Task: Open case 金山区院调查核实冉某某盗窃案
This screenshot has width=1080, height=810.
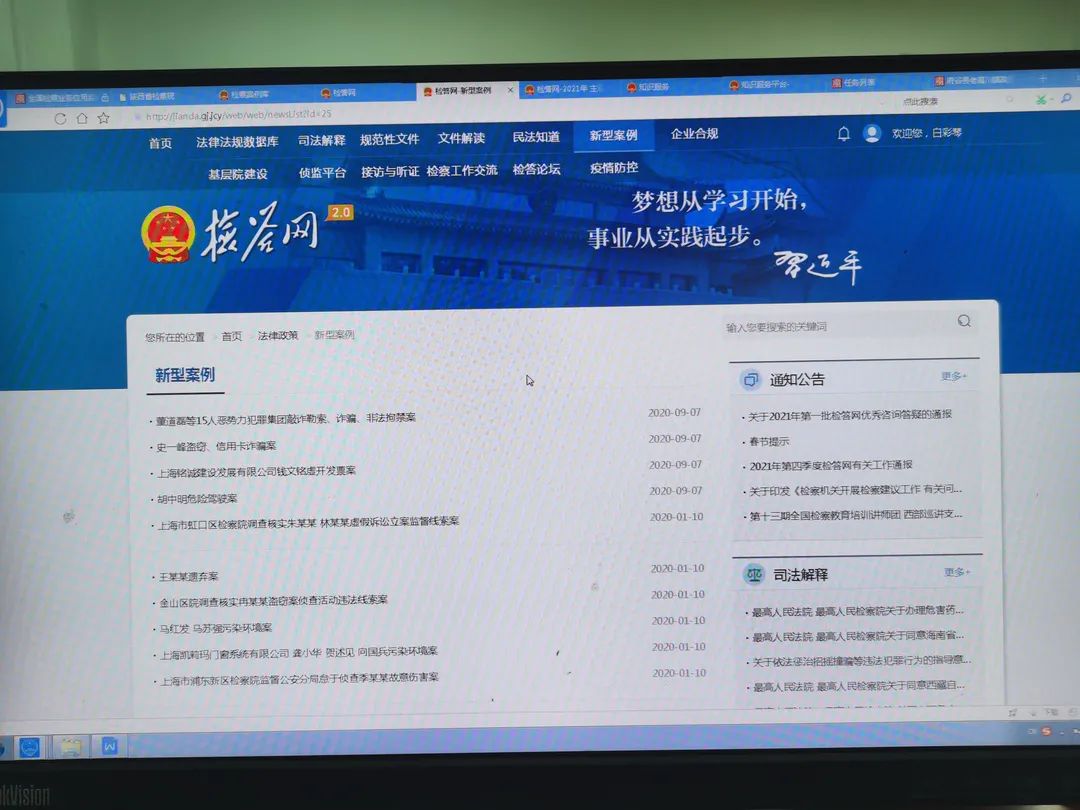Action: (273, 601)
